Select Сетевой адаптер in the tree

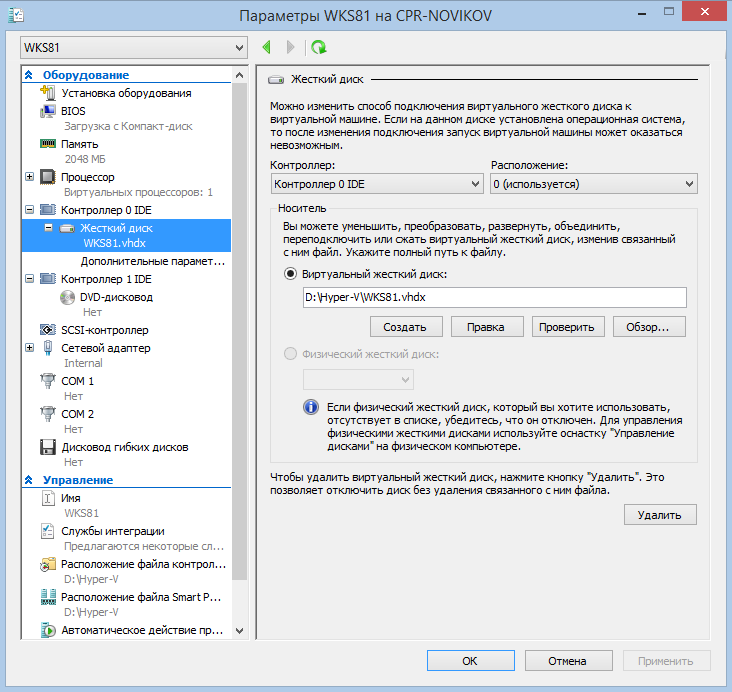(x=106, y=348)
